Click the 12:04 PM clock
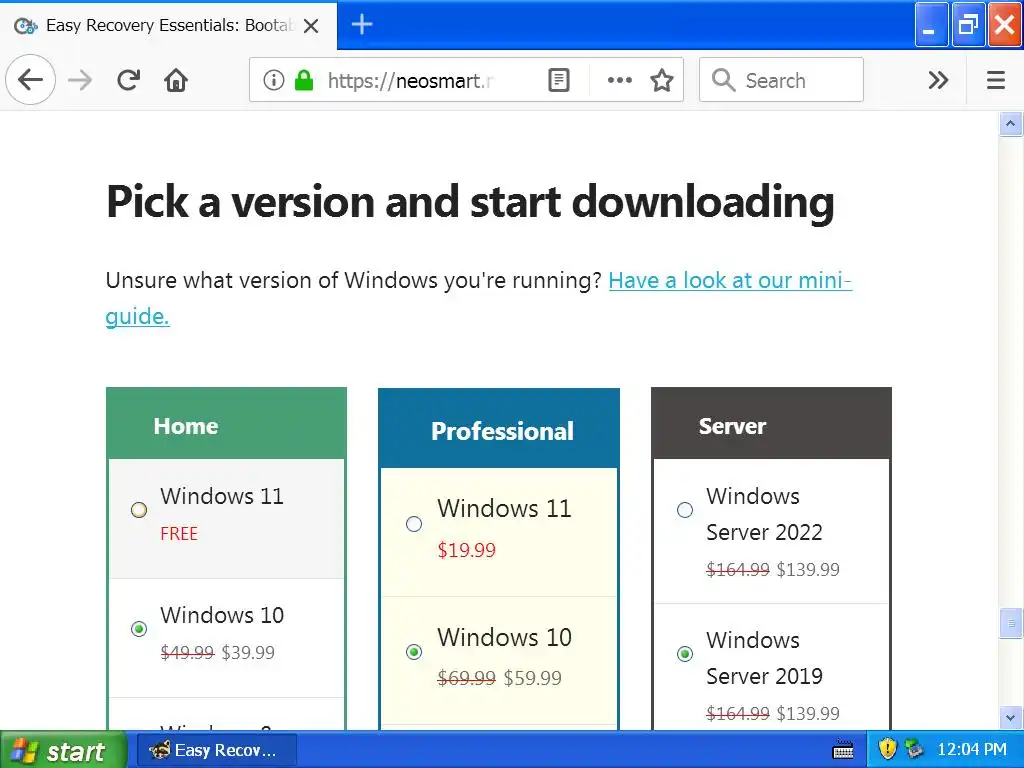Screen dimensions: 1024x768 pyautogui.click(x=972, y=749)
